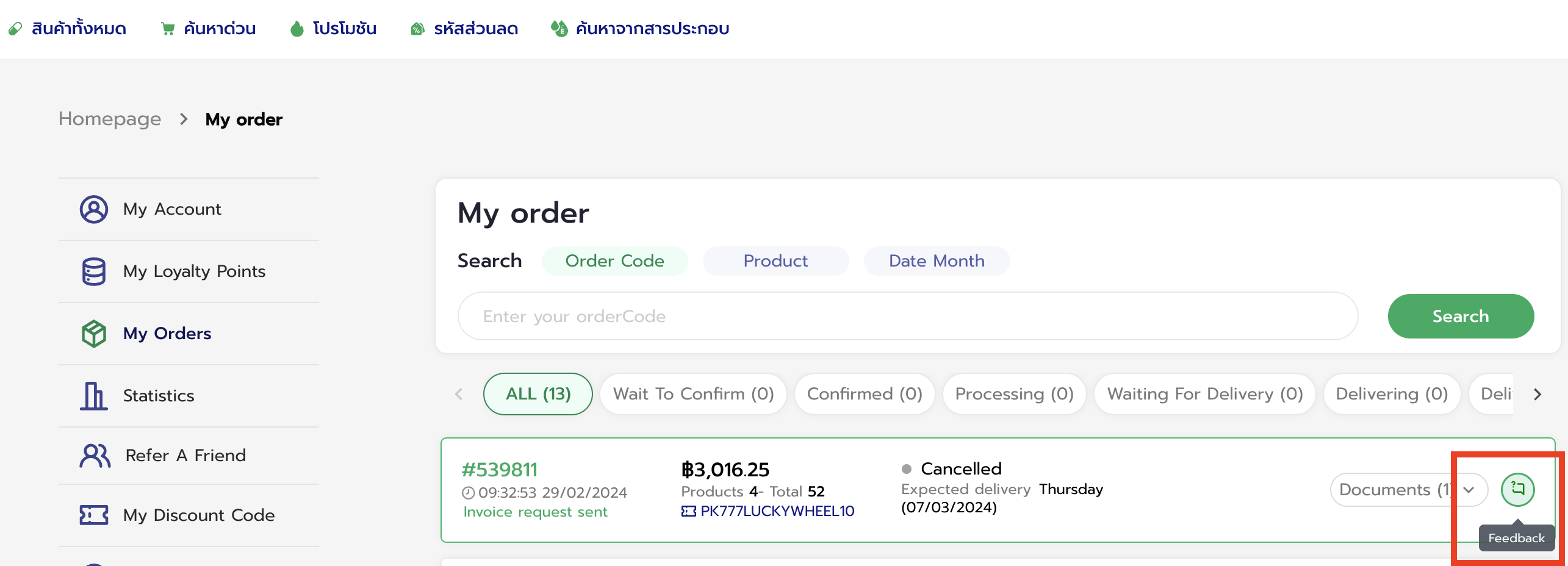The image size is (1568, 566).
Task: Open the My Discount Code ticket icon
Action: 94,515
